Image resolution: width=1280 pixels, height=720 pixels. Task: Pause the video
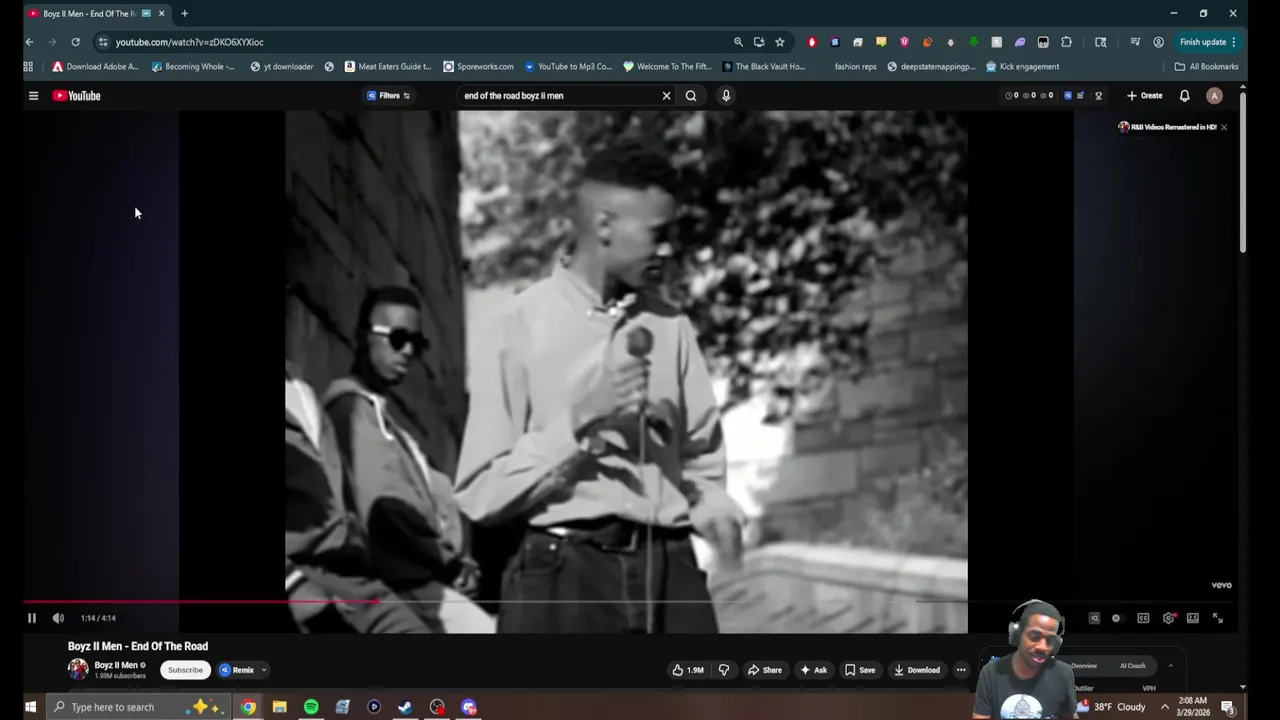point(32,618)
